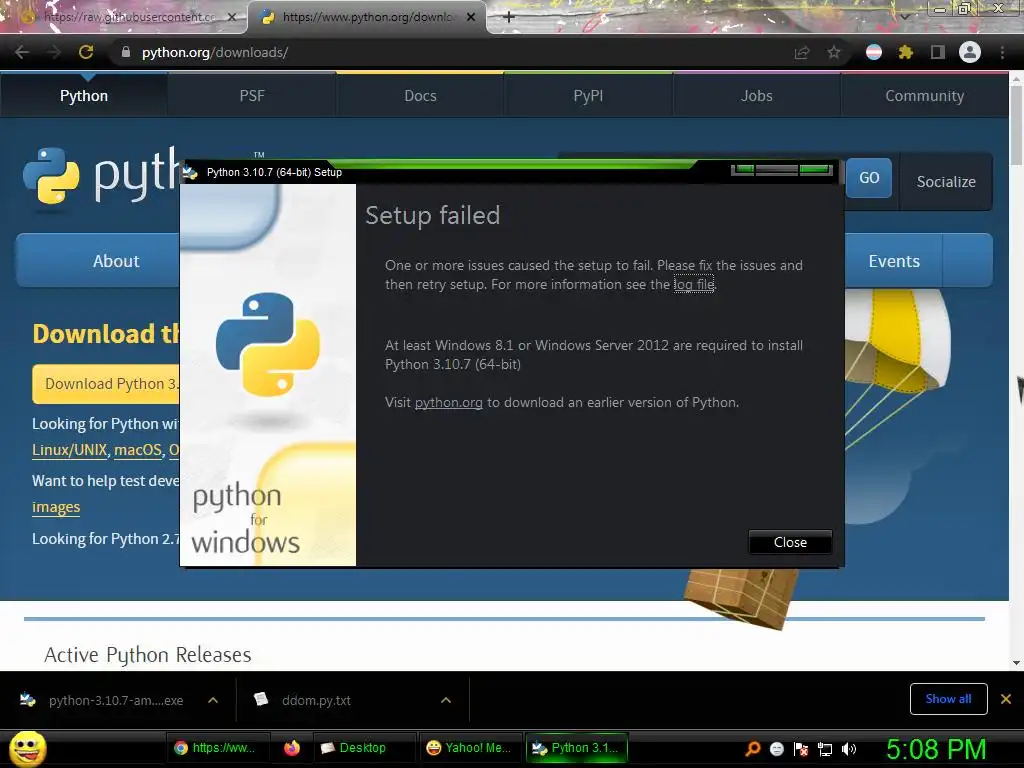This screenshot has height=768, width=1024.
Task: Click the search magnifier tray icon
Action: pos(752,749)
